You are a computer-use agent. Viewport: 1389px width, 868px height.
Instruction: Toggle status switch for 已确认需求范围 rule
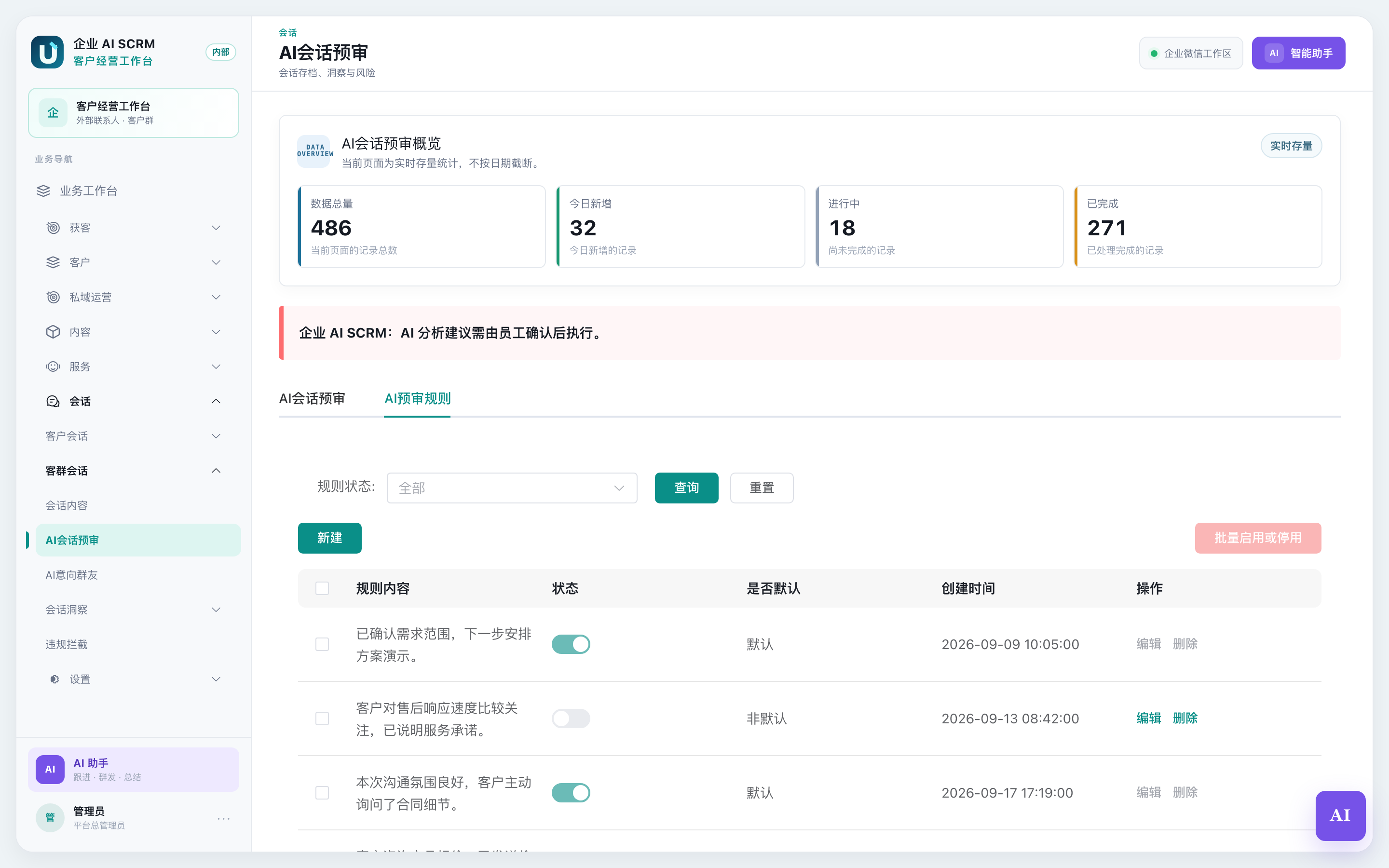pos(571,644)
